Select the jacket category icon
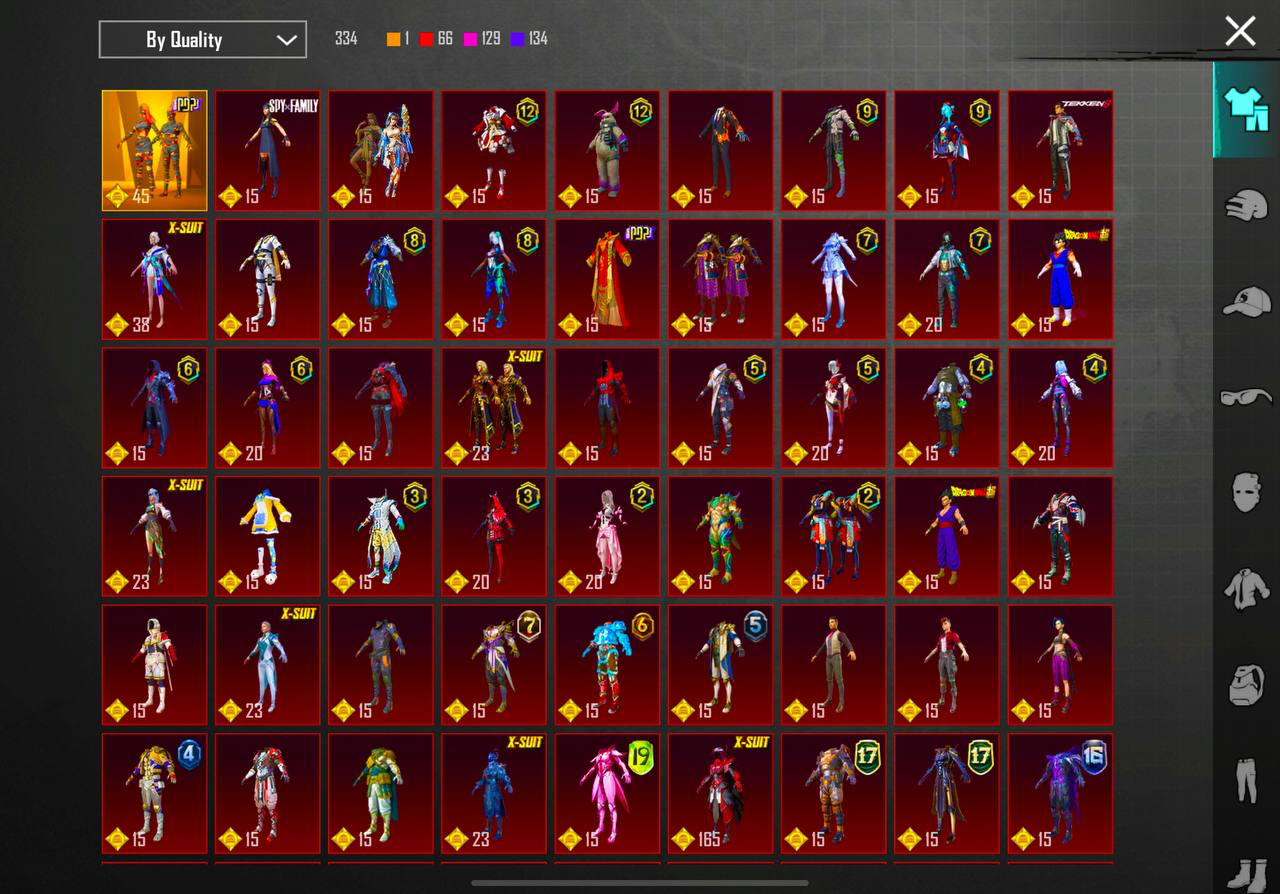This screenshot has width=1280, height=894. tap(1246, 588)
